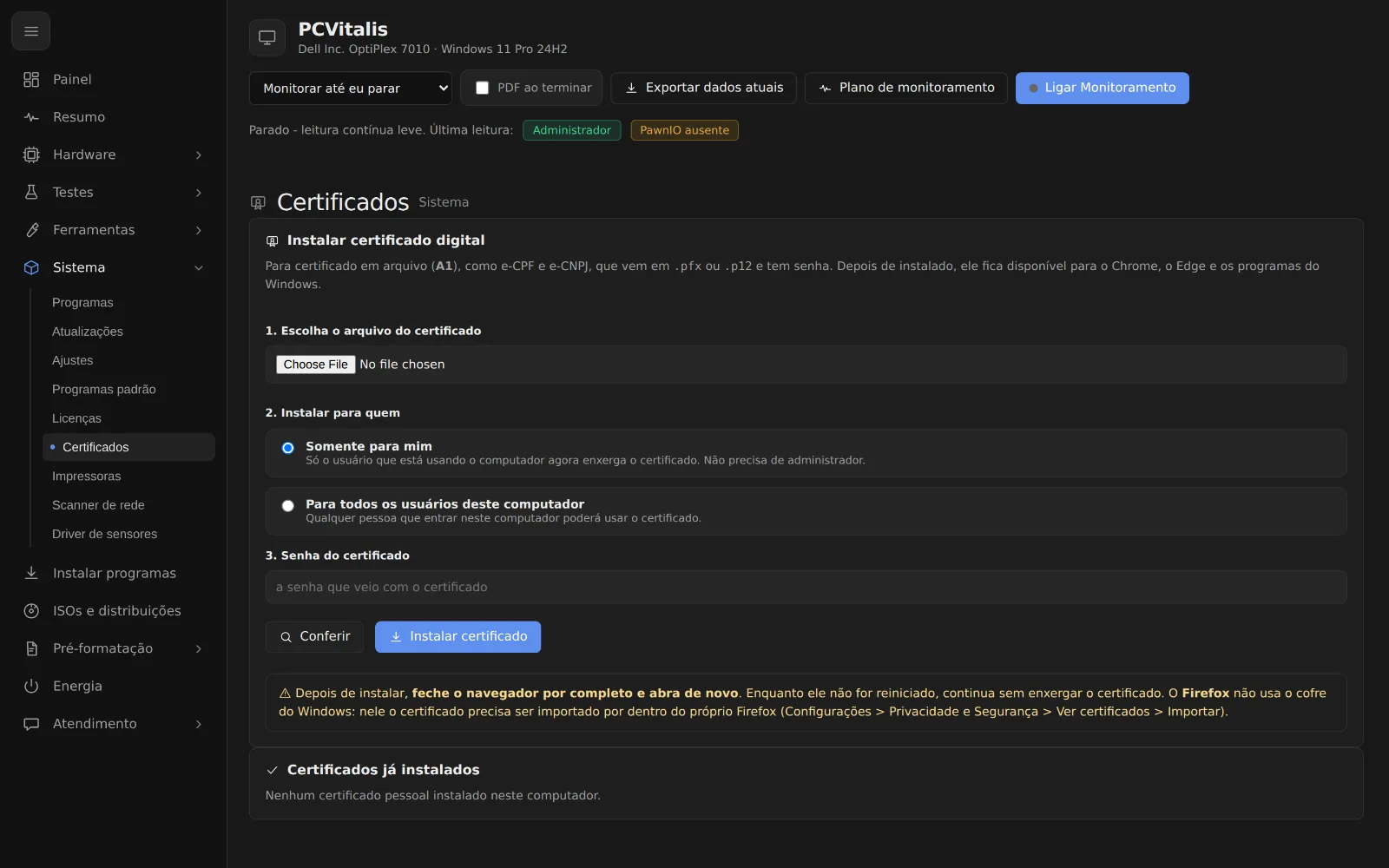Enable PDF ao terminar checkbox
The height and width of the screenshot is (868, 1389).
483,88
